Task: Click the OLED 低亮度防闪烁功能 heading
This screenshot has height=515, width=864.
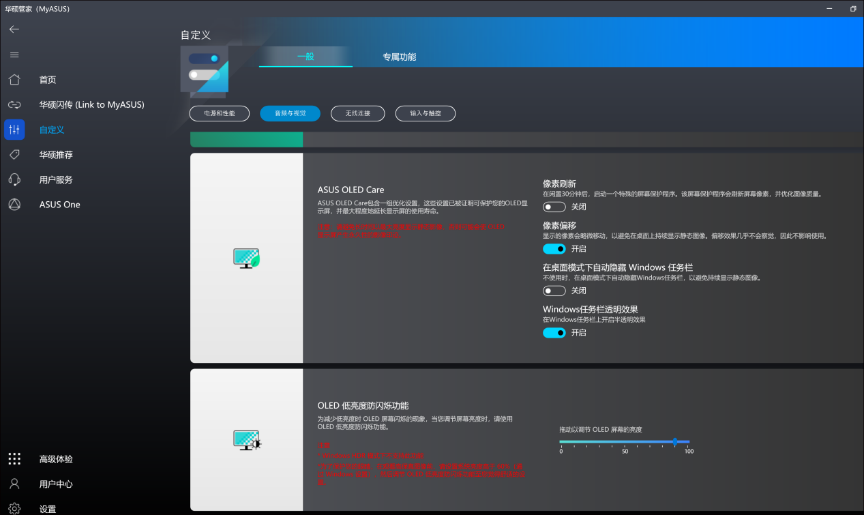Action: (363, 405)
